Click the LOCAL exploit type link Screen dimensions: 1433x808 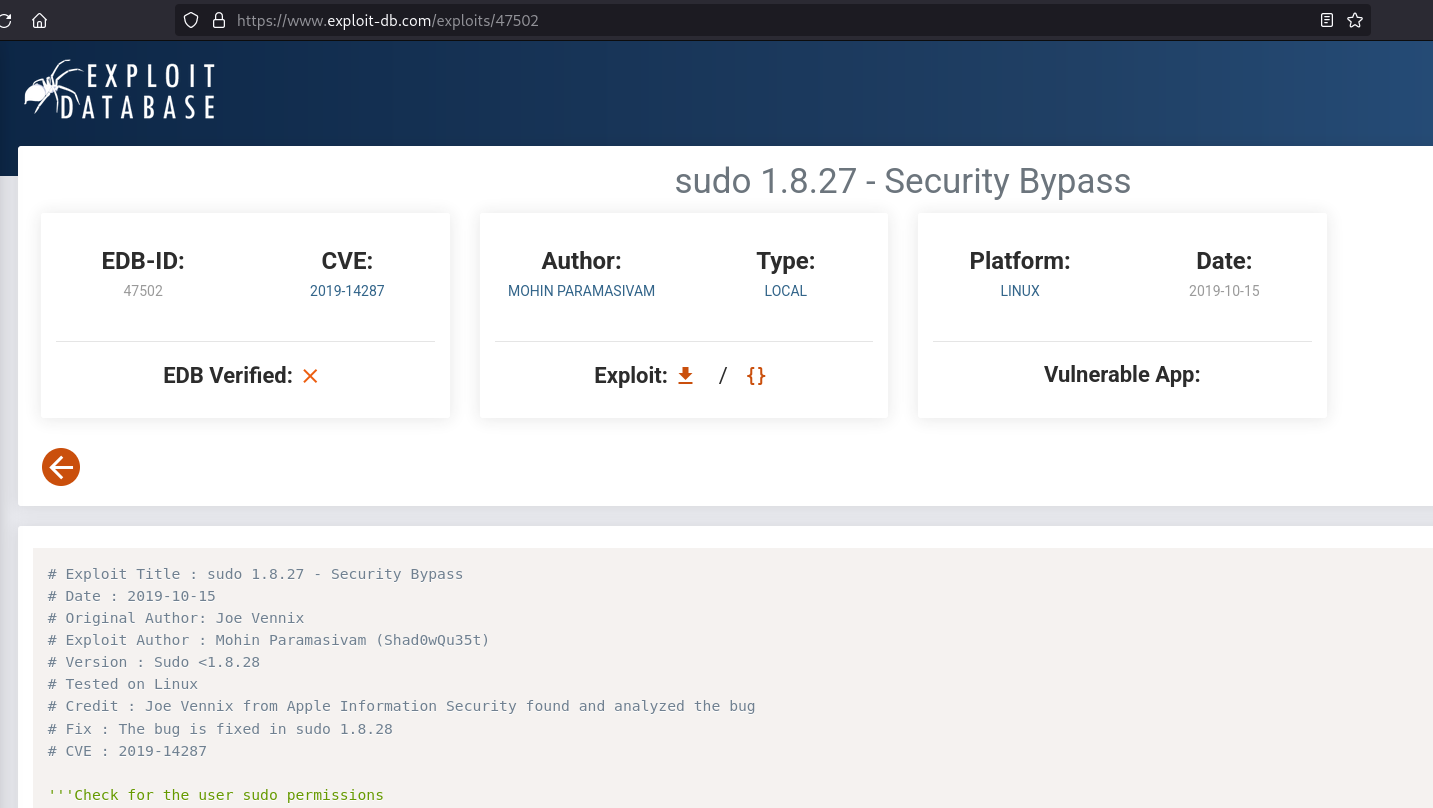(x=785, y=291)
